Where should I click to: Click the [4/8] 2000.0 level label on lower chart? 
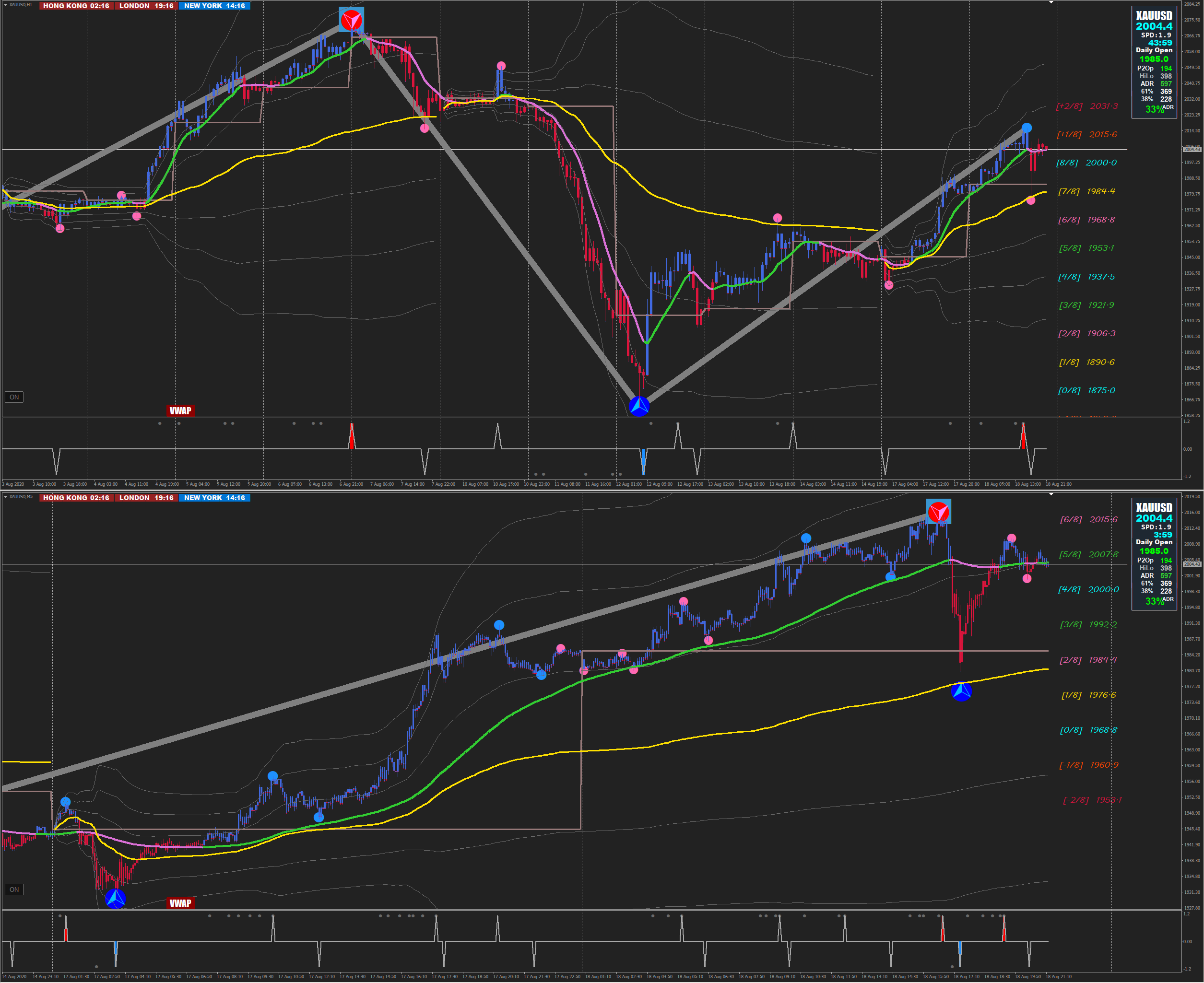(1088, 589)
